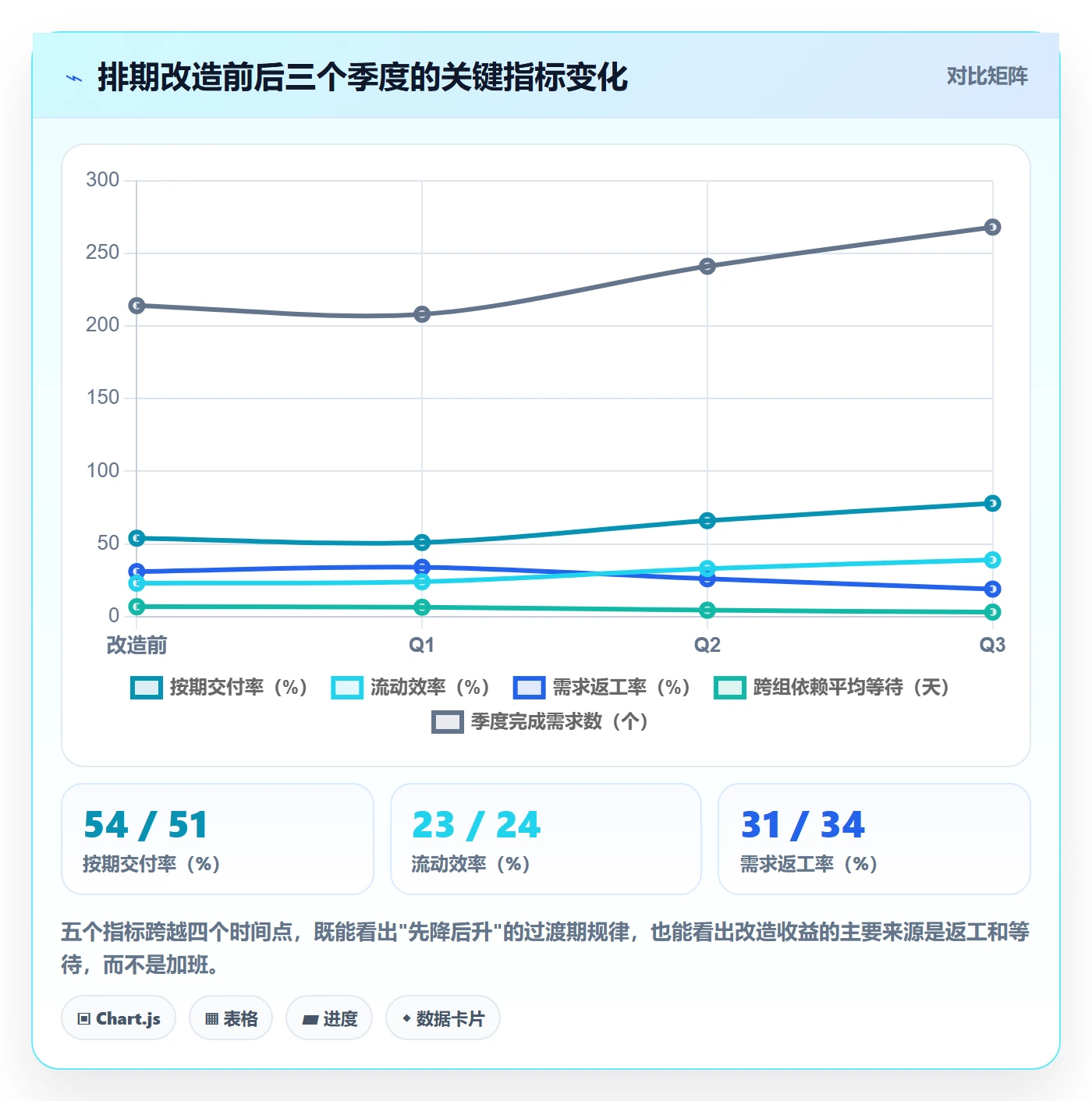Select the Chart.js tag chip
Viewport: 1092px width, 1101px height.
click(119, 1018)
